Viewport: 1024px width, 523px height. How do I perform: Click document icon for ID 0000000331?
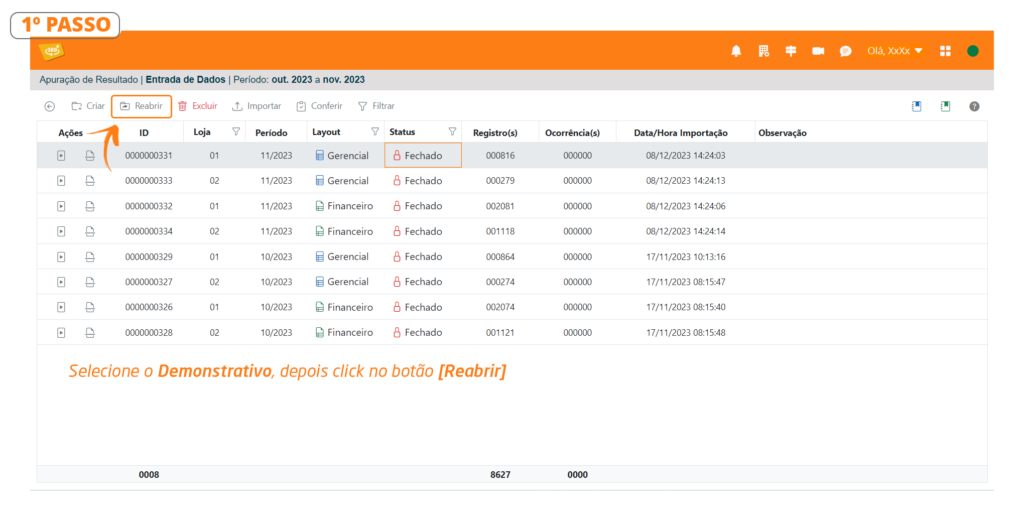[90, 156]
